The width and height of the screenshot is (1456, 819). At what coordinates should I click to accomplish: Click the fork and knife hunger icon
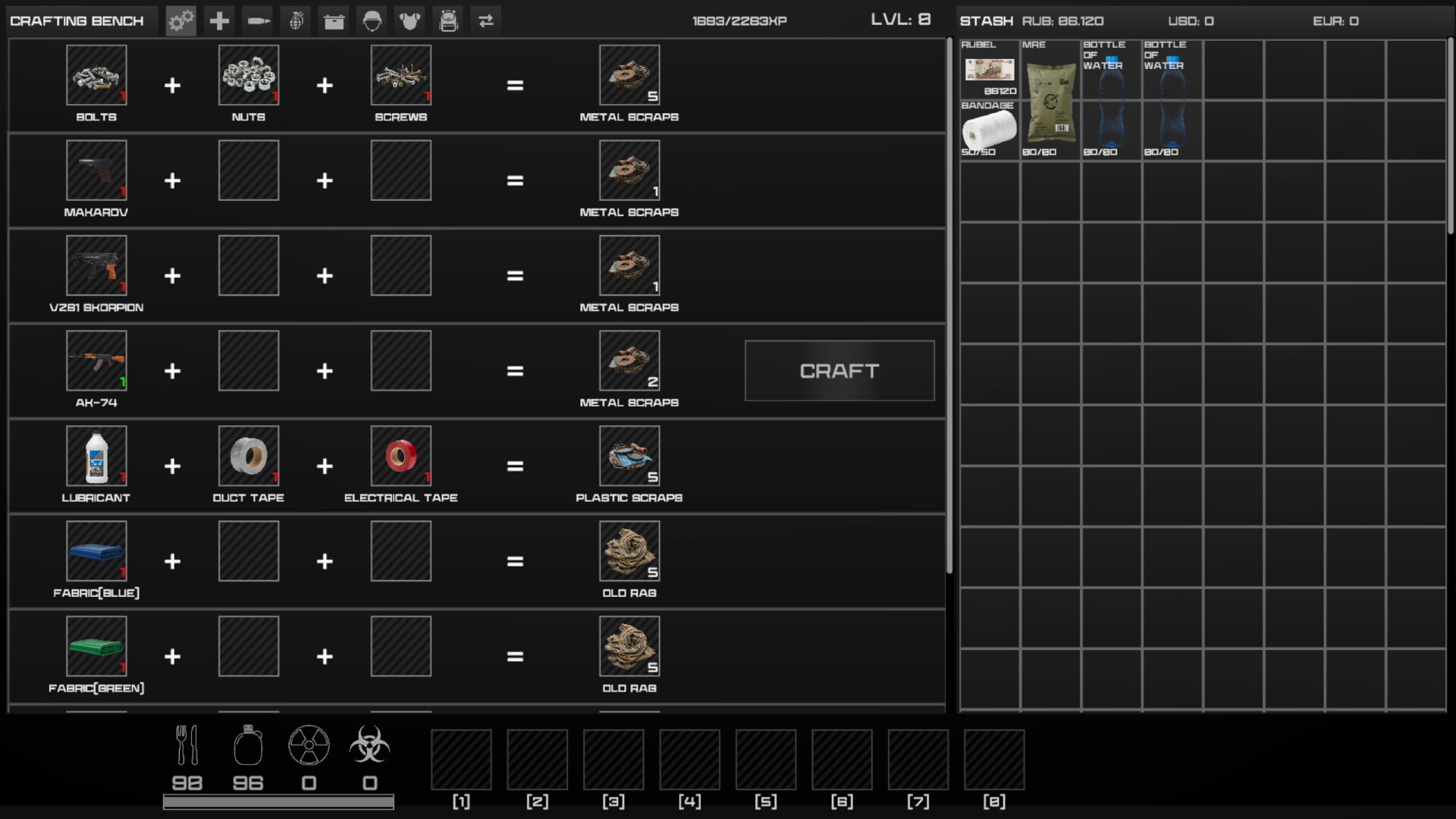[x=187, y=746]
